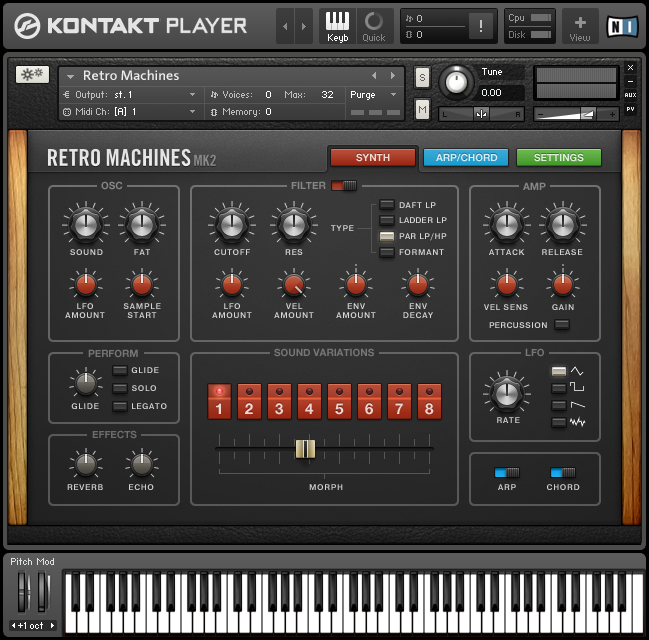Toggle the ARP switch
Image resolution: width=649 pixels, height=640 pixels.
(507, 472)
